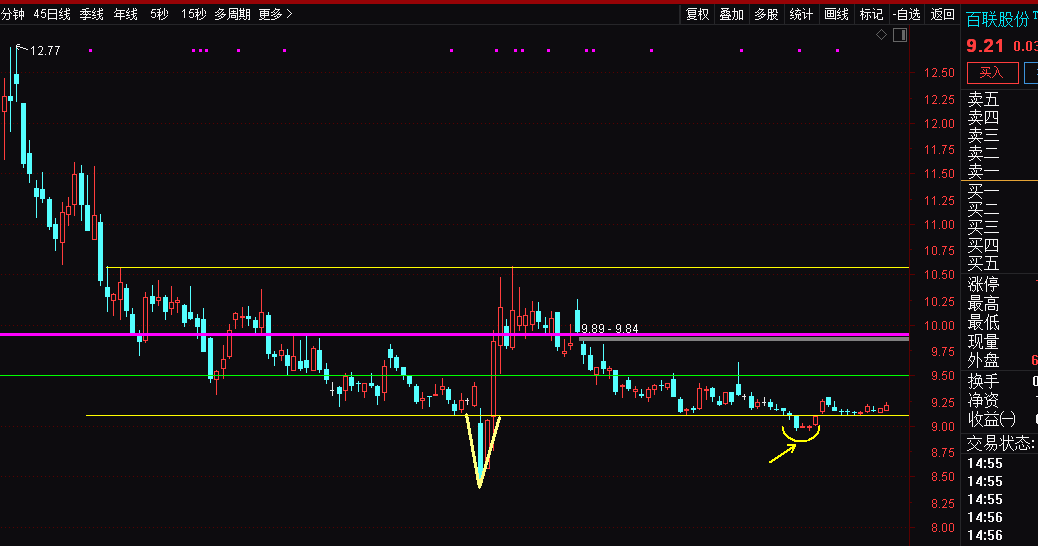Viewport: 1038px width, 546px height.
Task: Select the 卖五 ask row
Action: 983,100
